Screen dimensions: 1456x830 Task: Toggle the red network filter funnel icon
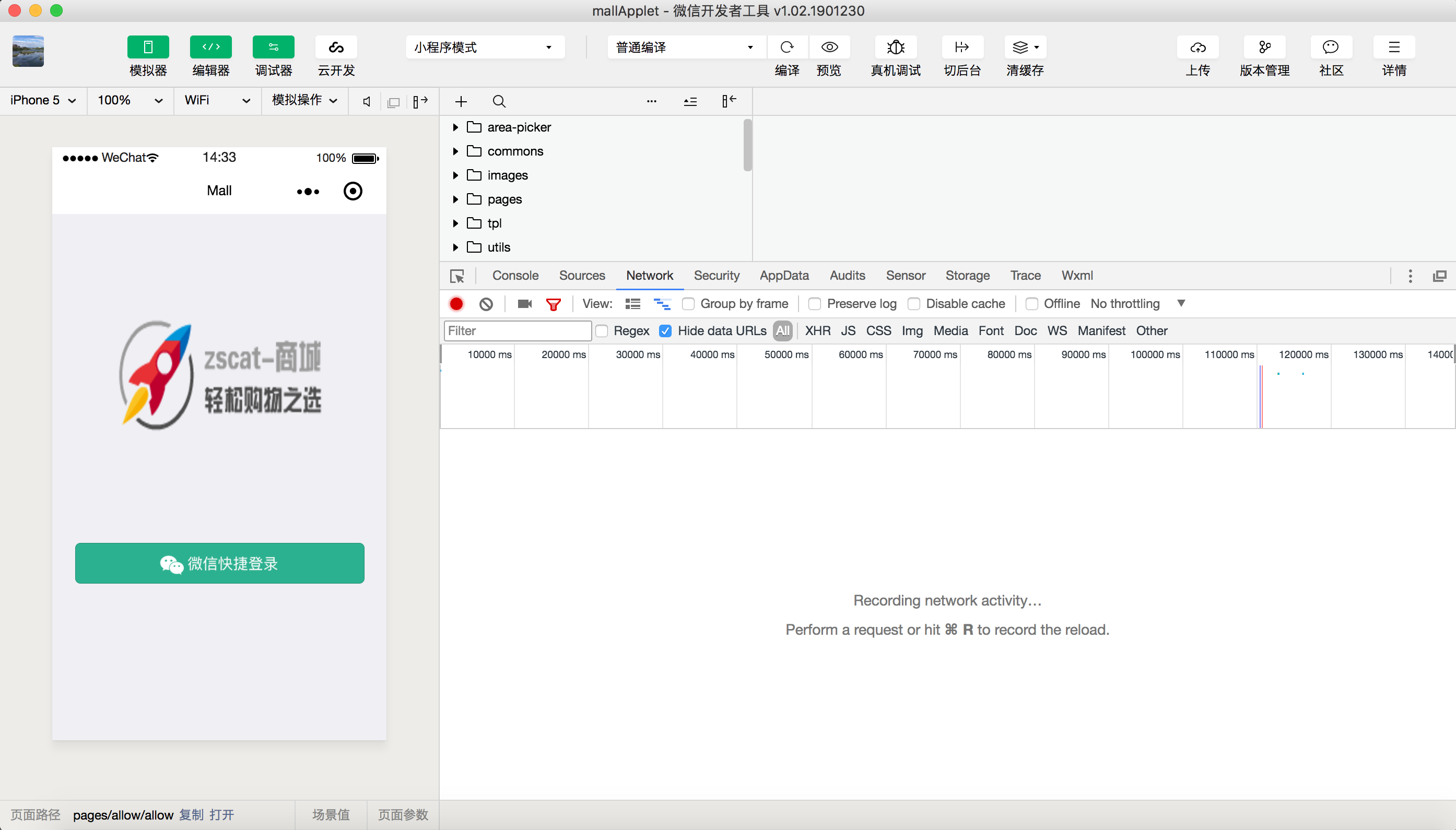553,304
